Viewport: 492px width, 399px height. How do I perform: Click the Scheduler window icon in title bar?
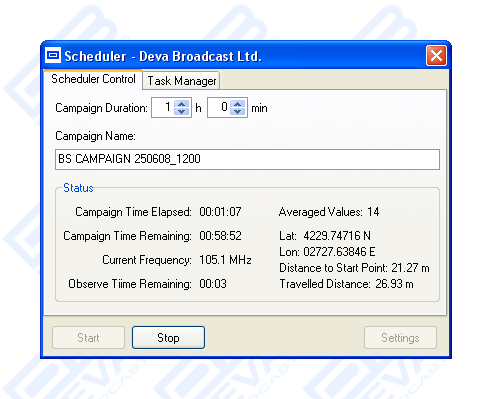[x=53, y=55]
